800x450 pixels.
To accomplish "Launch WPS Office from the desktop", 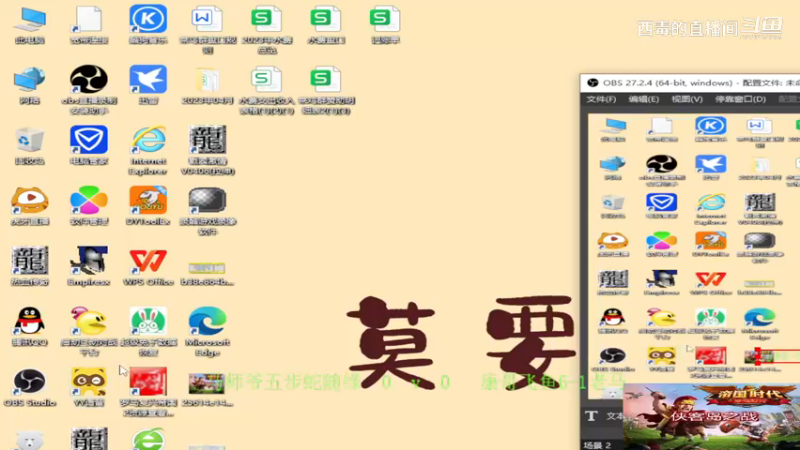I will [148, 265].
